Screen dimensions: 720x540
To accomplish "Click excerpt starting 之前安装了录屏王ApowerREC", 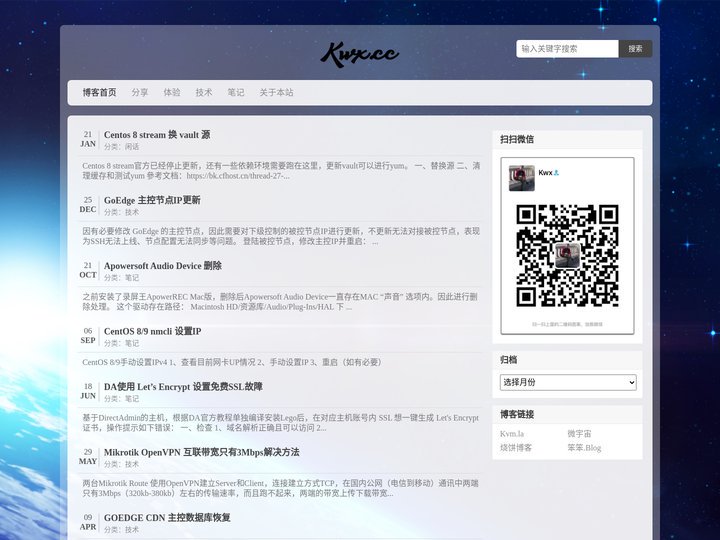I will point(280,302).
